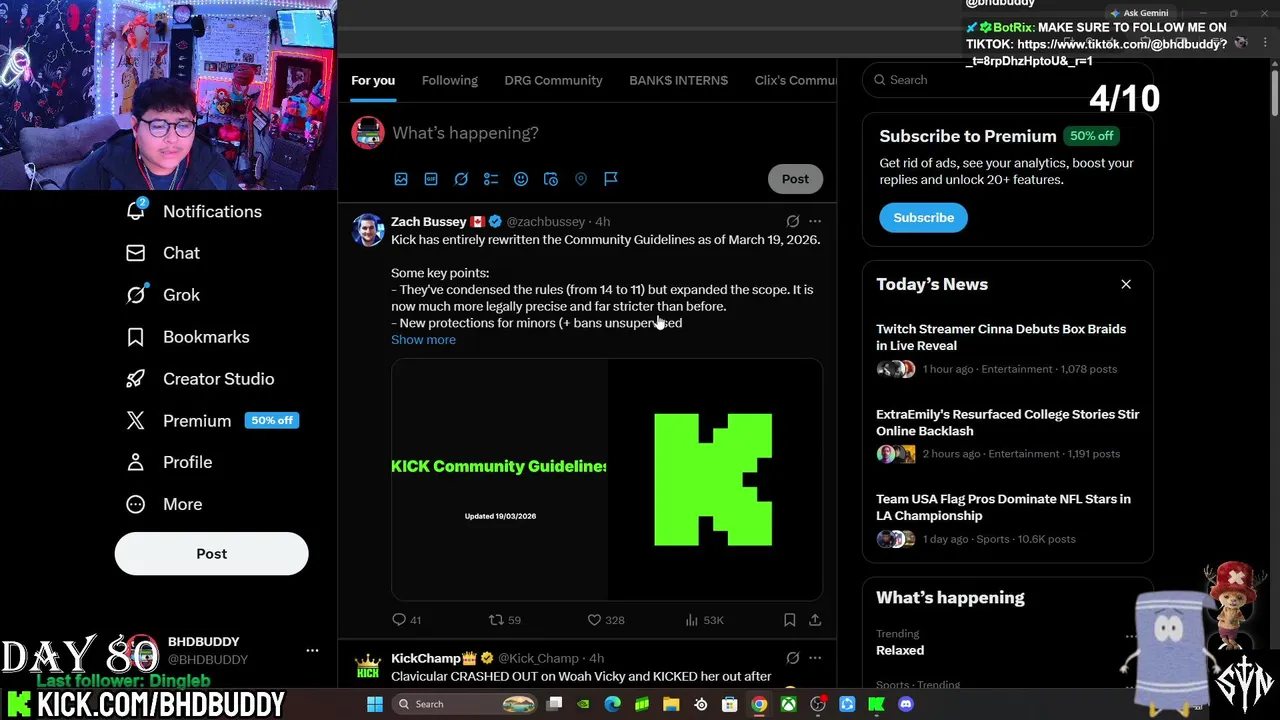Open the DRG Community tab
The height and width of the screenshot is (720, 1280).
(553, 80)
